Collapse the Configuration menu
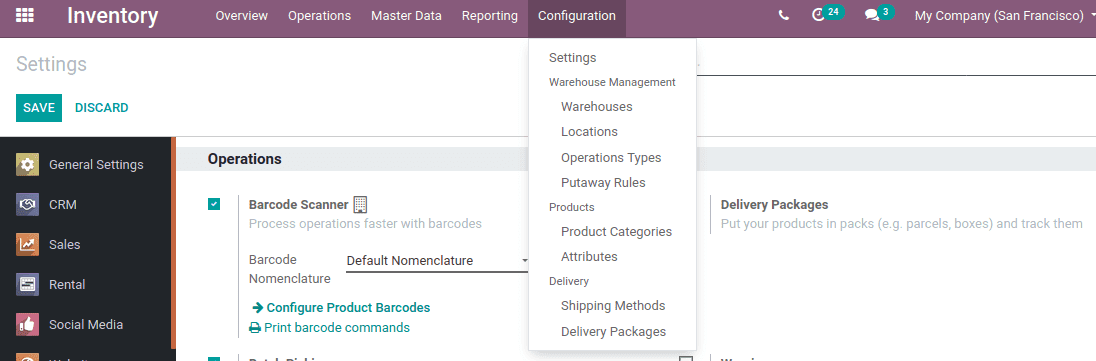The image size is (1096, 361). tap(577, 15)
